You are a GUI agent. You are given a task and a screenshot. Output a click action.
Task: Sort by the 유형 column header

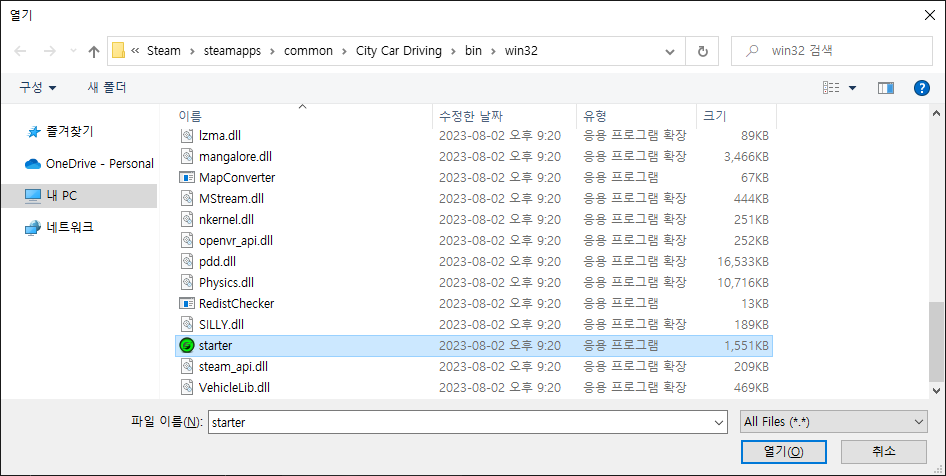[x=637, y=116]
